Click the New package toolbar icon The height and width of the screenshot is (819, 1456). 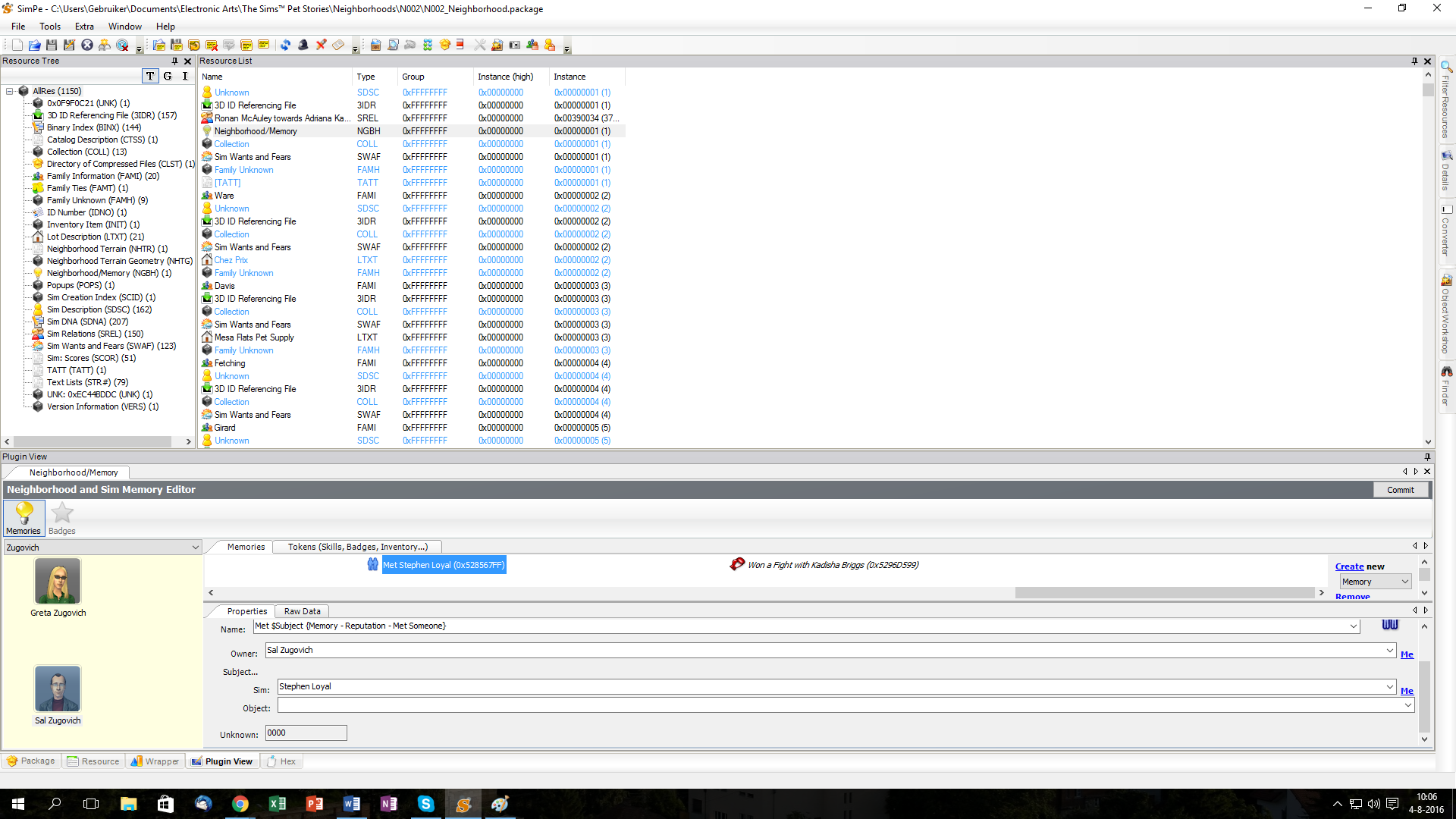pyautogui.click(x=17, y=45)
